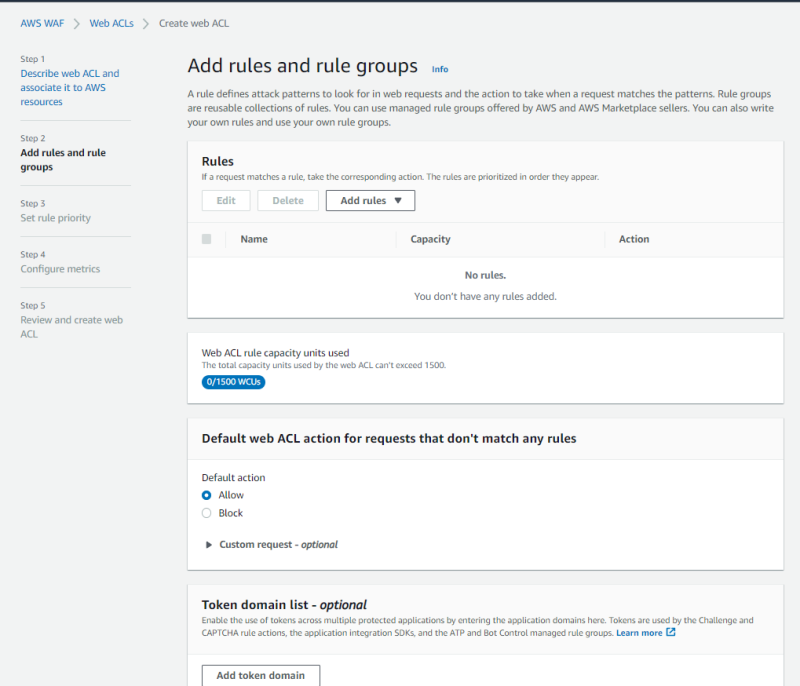Open the Add rules dropdown

pos(370,201)
